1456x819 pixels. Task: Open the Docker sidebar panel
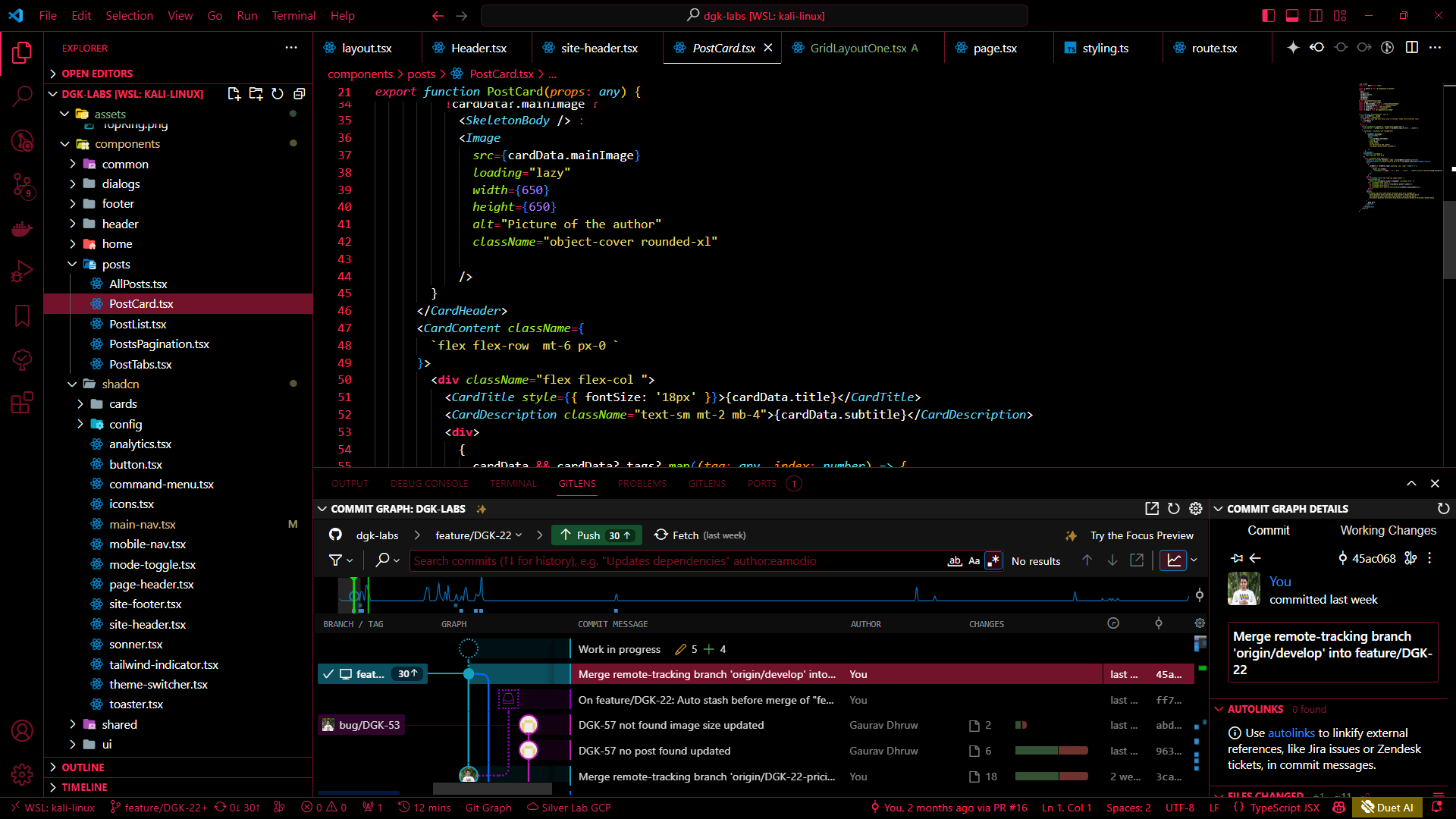22,228
